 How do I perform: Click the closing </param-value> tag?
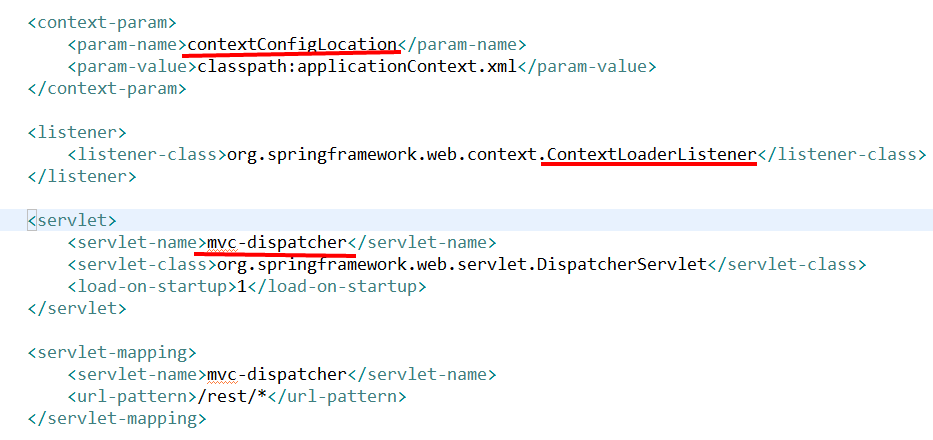(x=587, y=66)
